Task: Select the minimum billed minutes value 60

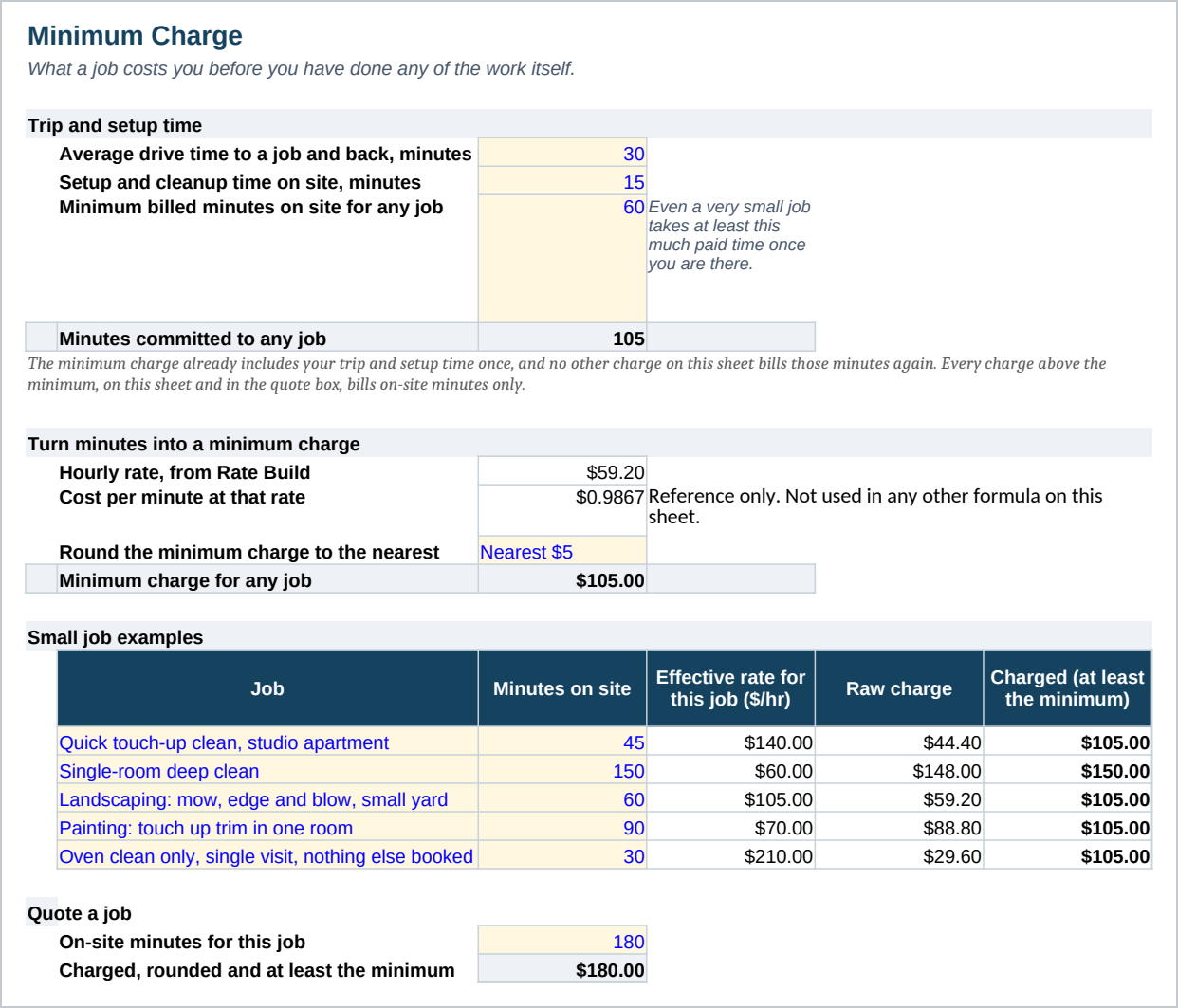Action: point(562,259)
